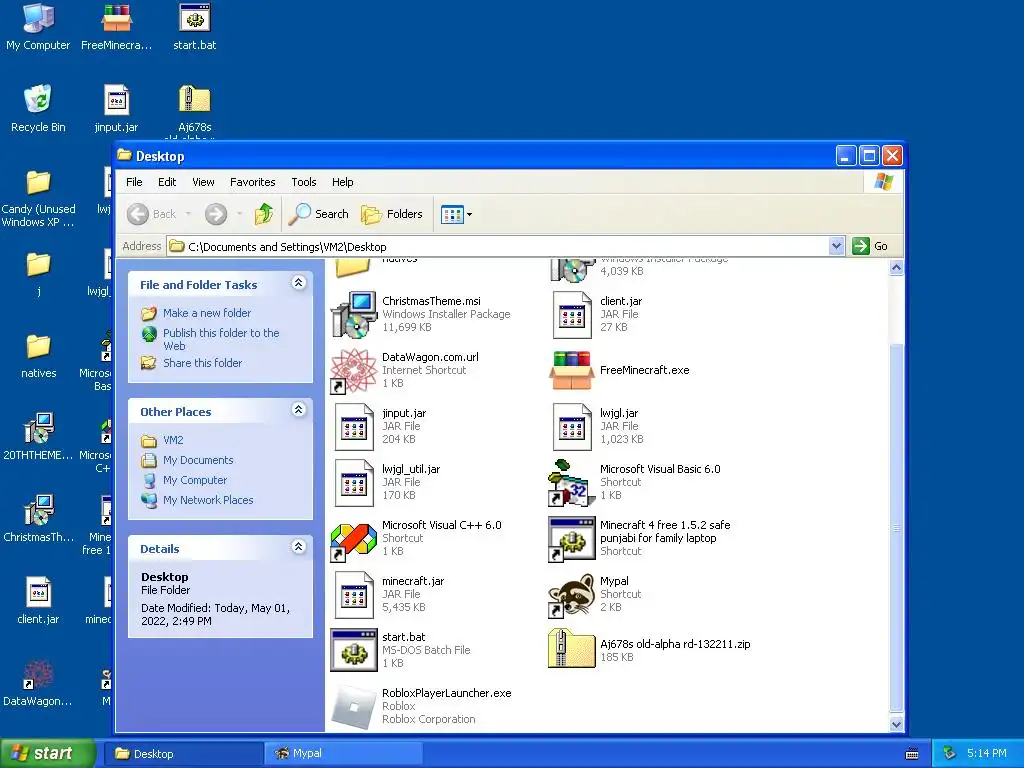Expand the Address bar dropdown arrow

coord(837,246)
